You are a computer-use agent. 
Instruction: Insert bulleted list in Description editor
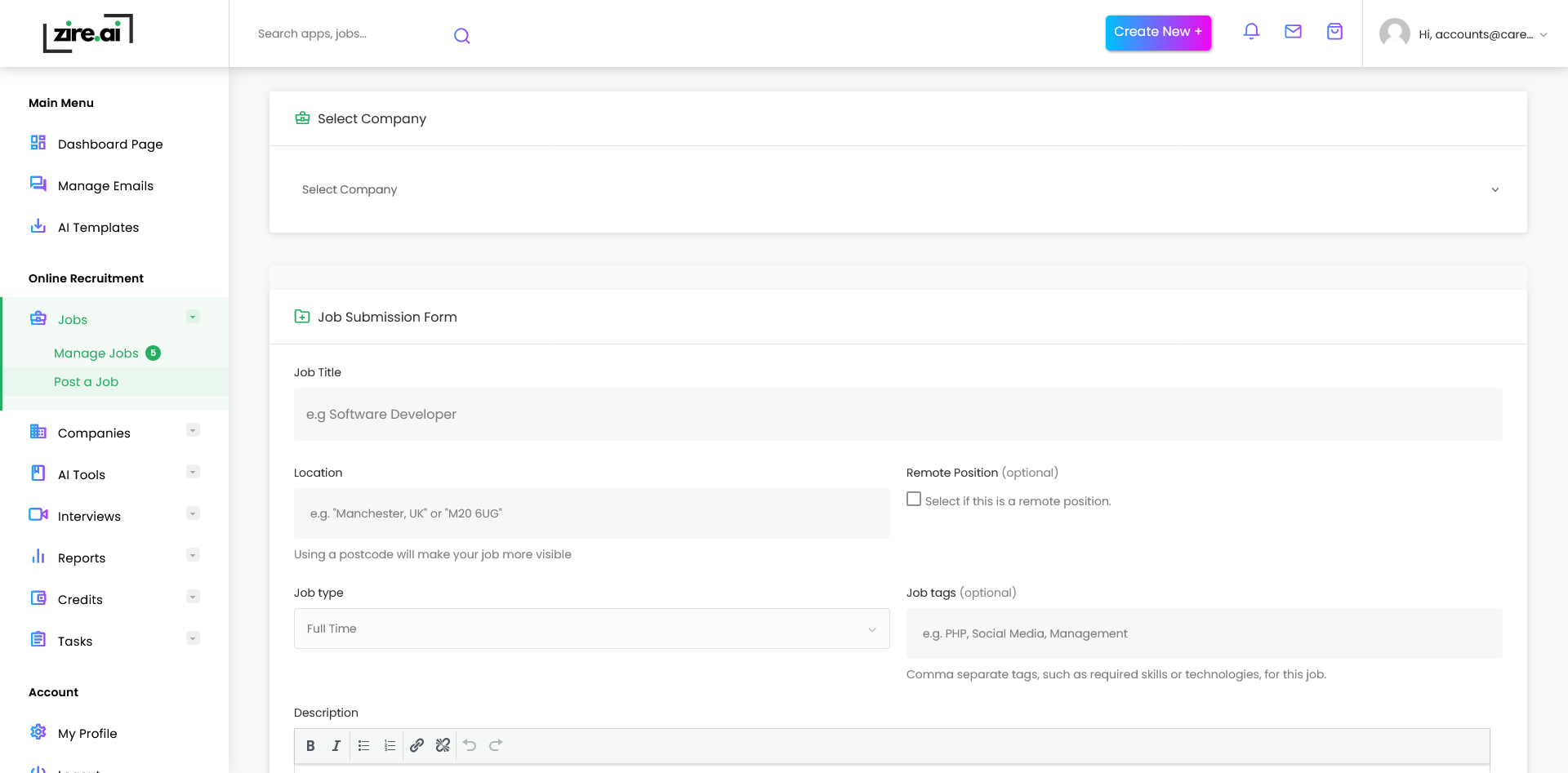click(363, 745)
